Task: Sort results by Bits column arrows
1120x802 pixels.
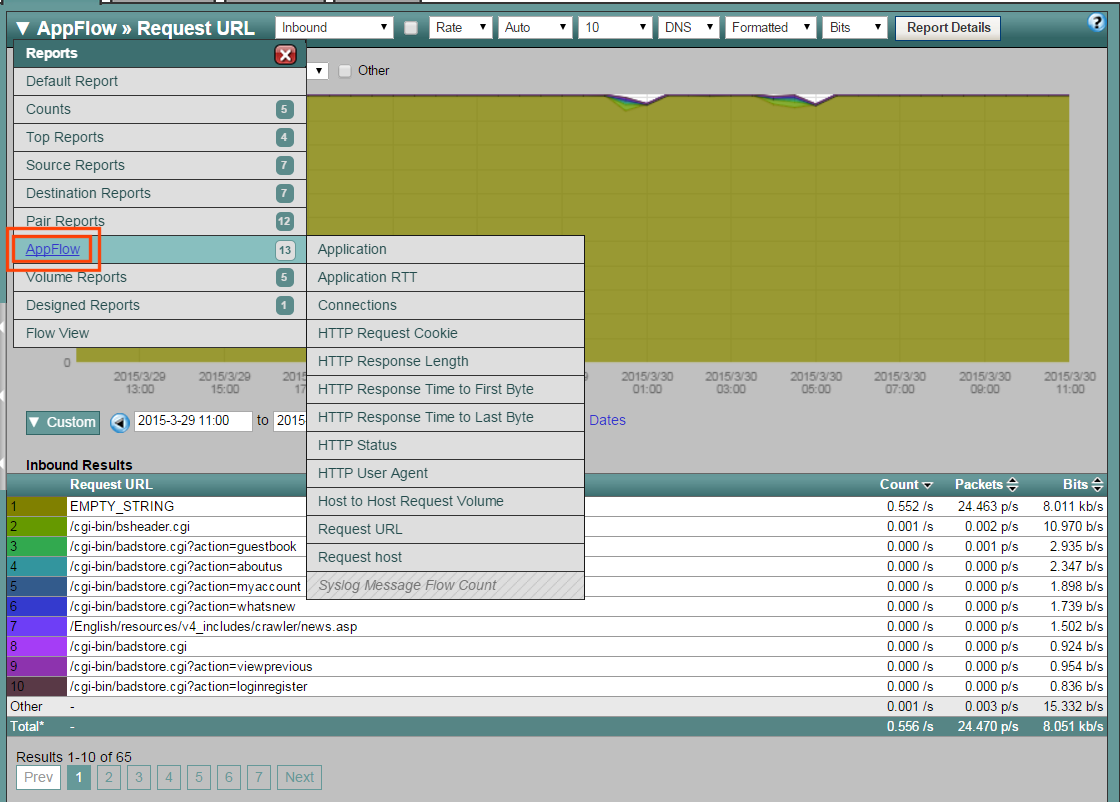Action: pyautogui.click(x=1097, y=485)
